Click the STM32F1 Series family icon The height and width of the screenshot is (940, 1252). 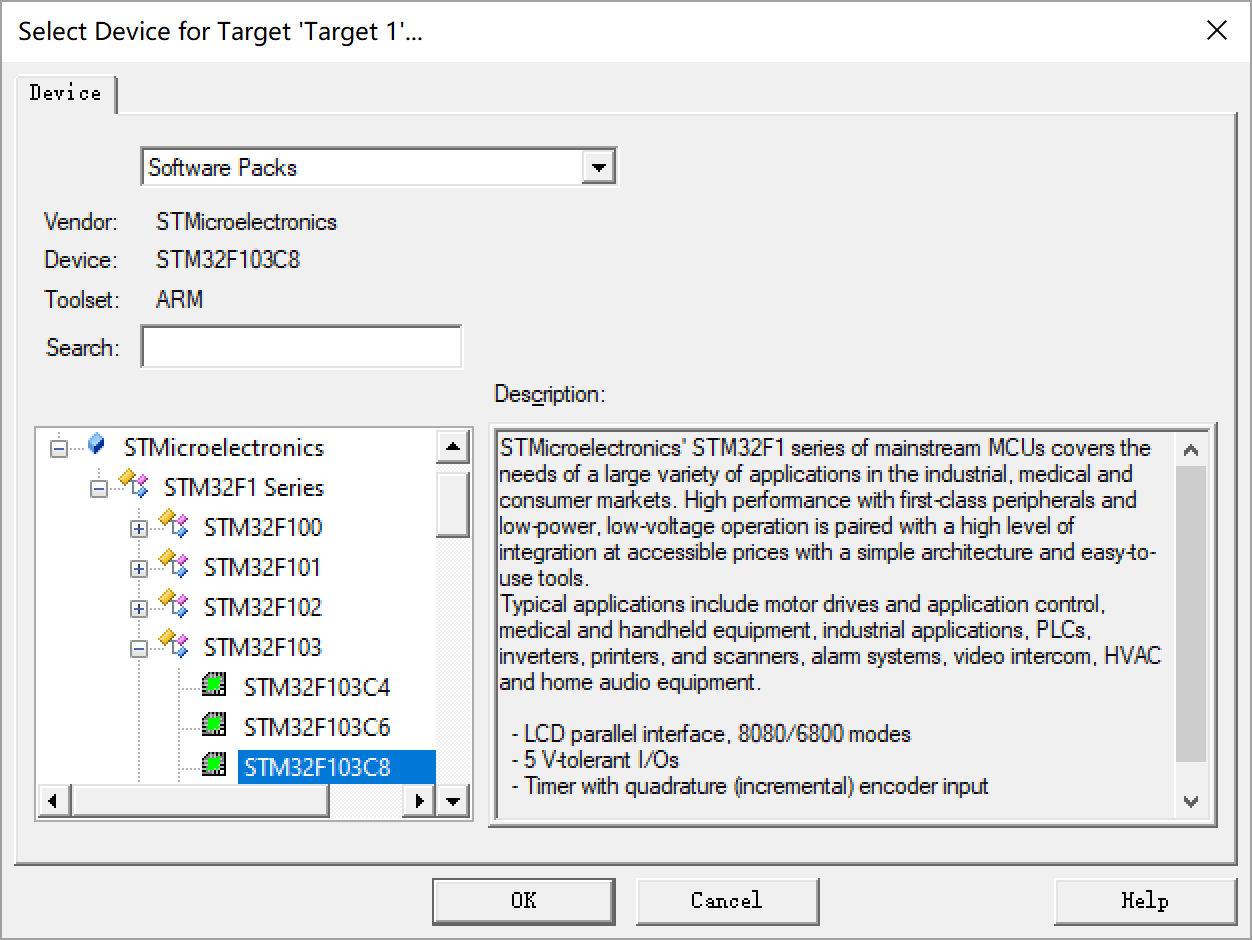[x=133, y=485]
